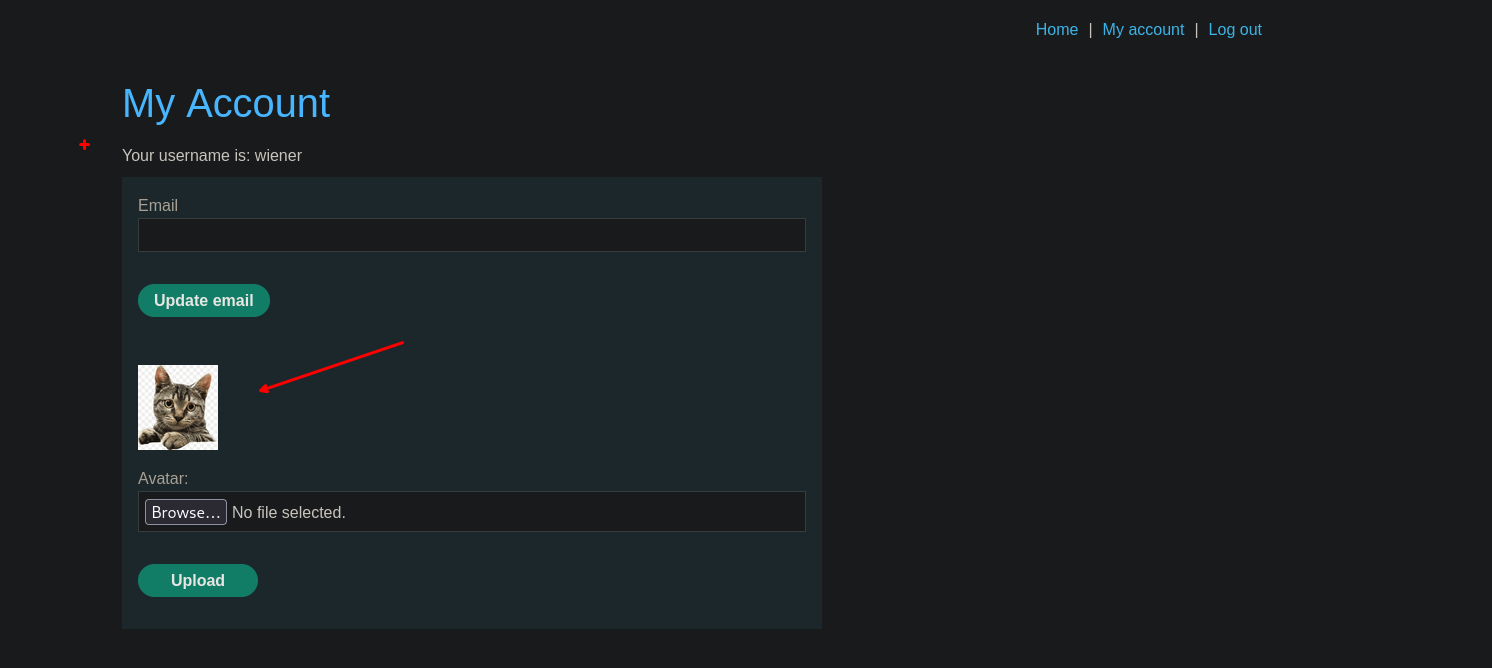The width and height of the screenshot is (1492, 668).
Task: Click the empty area below the Upload button
Action: click(x=470, y=612)
